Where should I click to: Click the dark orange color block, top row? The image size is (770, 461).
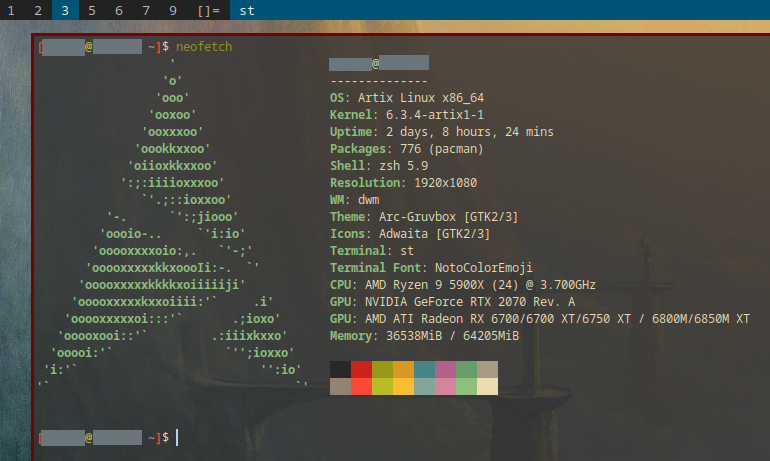coord(404,370)
